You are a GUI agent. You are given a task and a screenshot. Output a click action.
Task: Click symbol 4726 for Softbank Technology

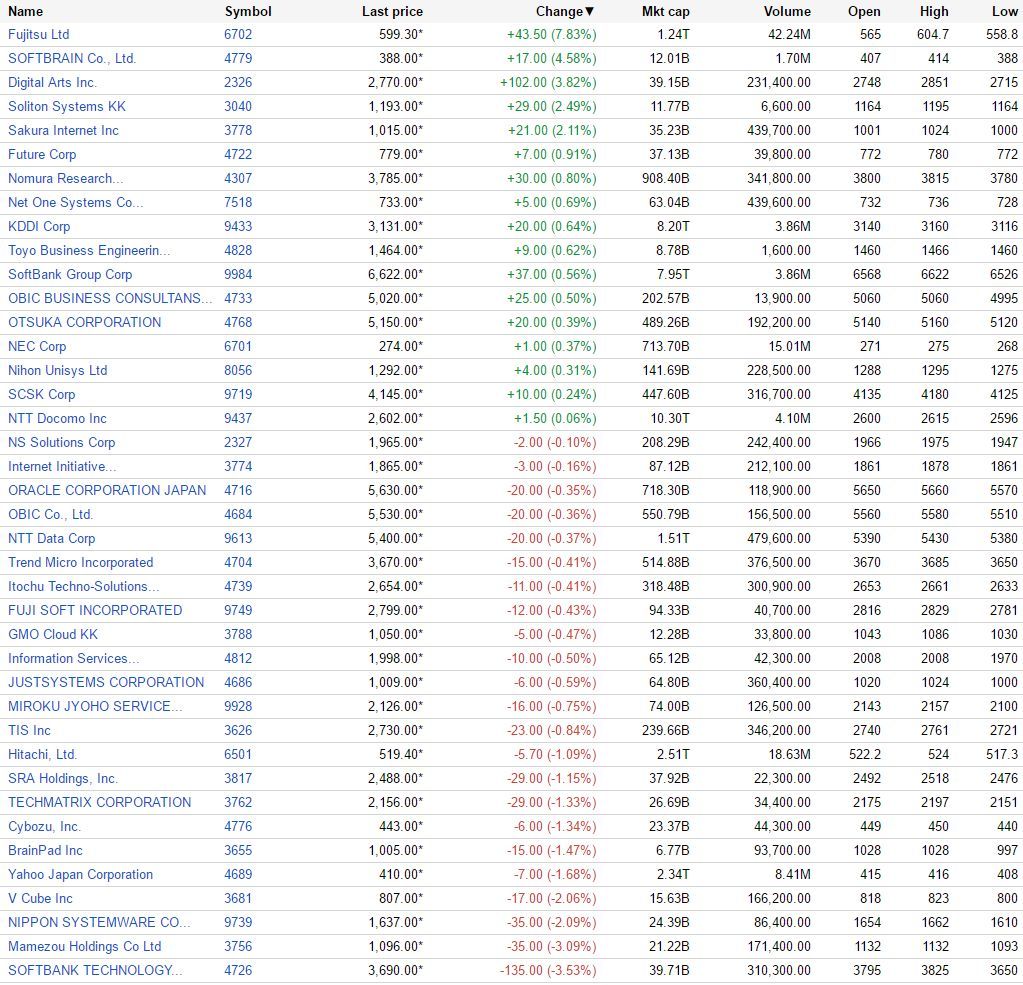point(238,971)
